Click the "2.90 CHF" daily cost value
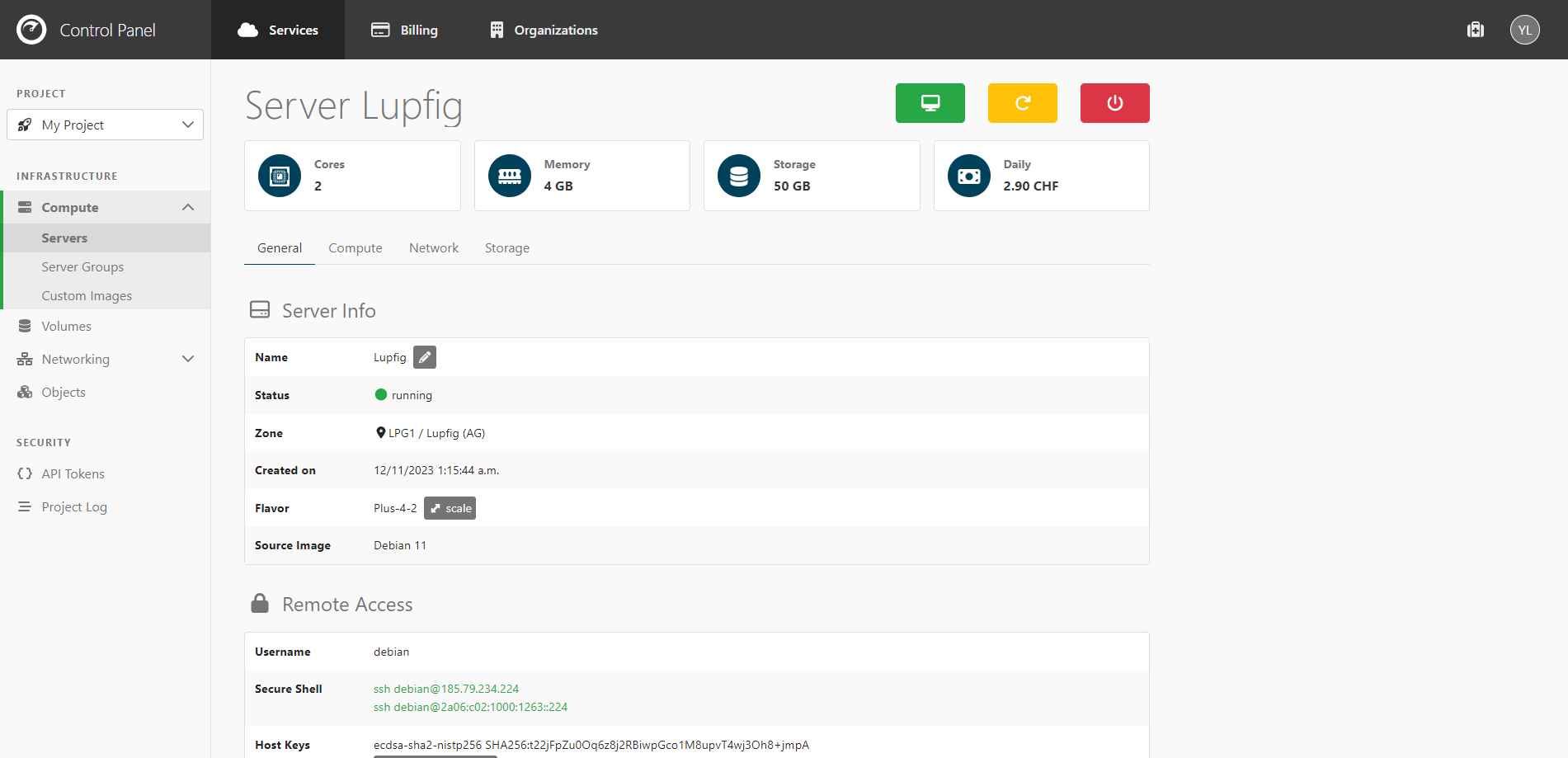 click(x=1031, y=186)
